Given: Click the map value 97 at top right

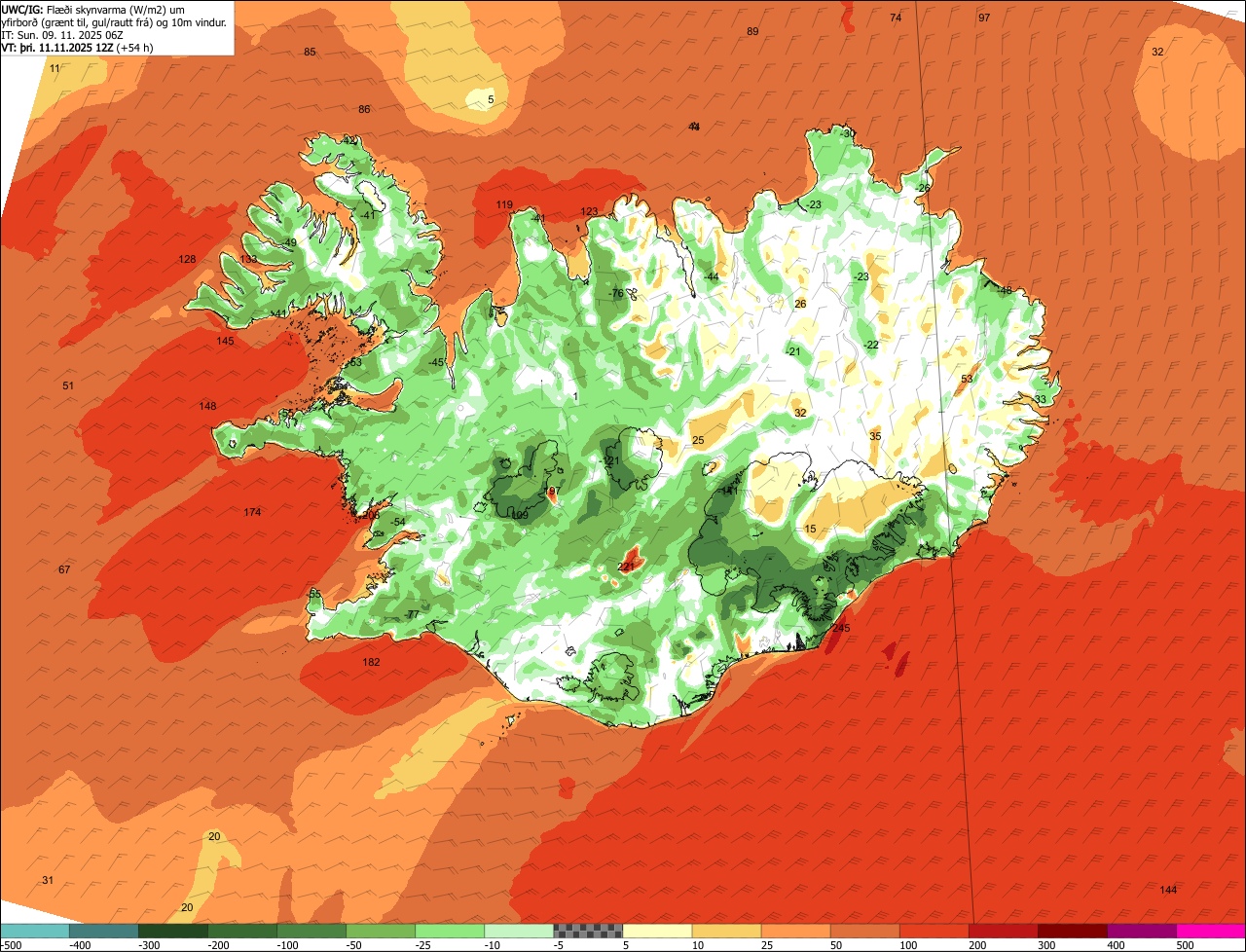Looking at the screenshot, I should (984, 18).
